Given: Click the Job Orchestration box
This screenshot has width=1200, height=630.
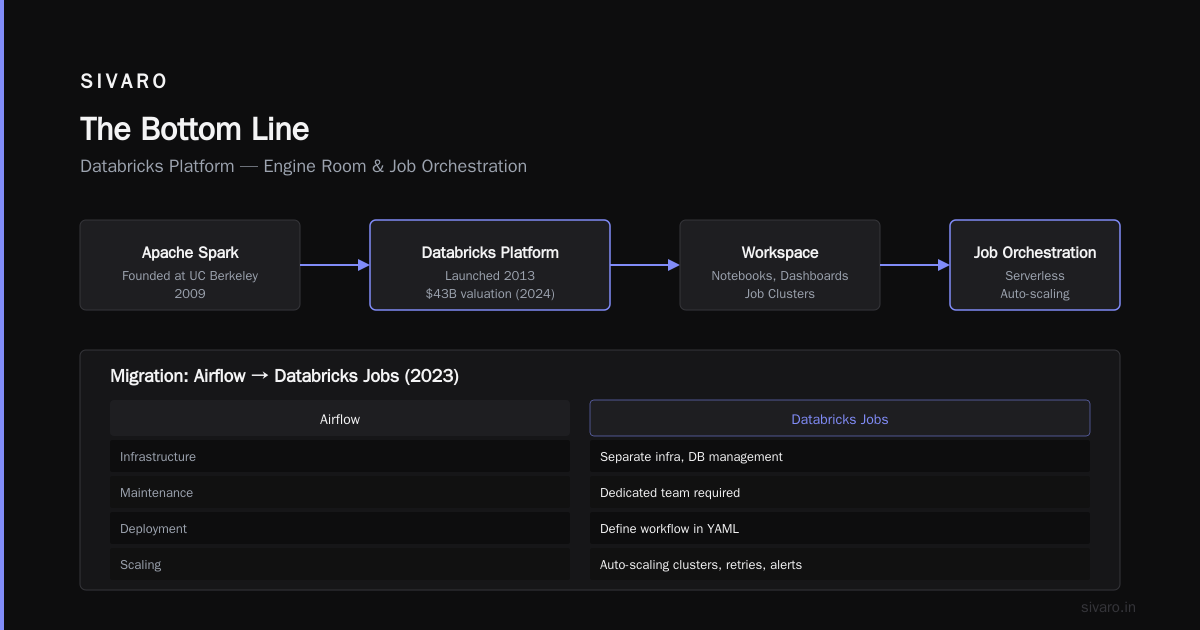Looking at the screenshot, I should click(x=1035, y=265).
